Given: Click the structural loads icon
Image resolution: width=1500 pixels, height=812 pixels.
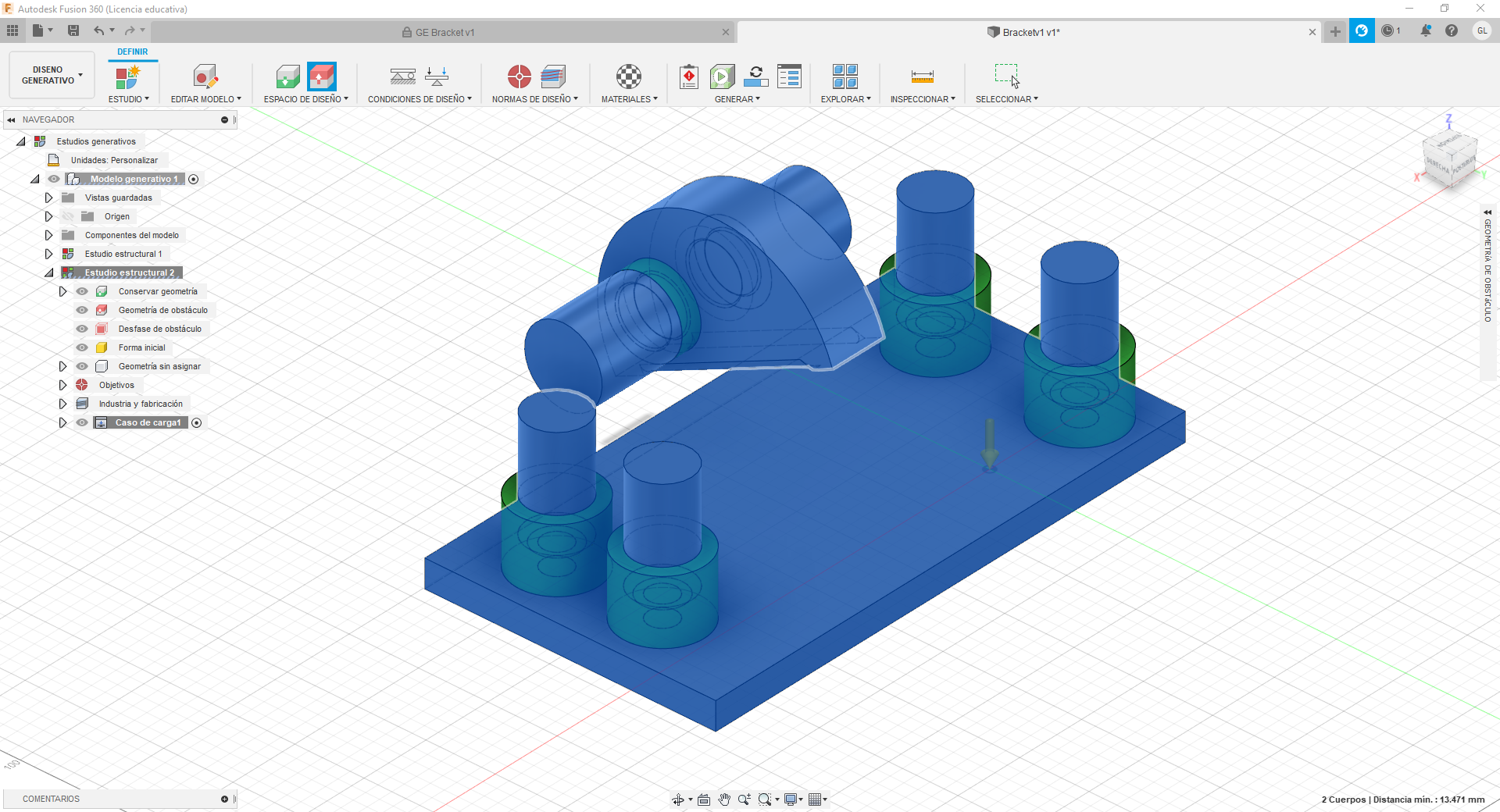Looking at the screenshot, I should [x=437, y=77].
